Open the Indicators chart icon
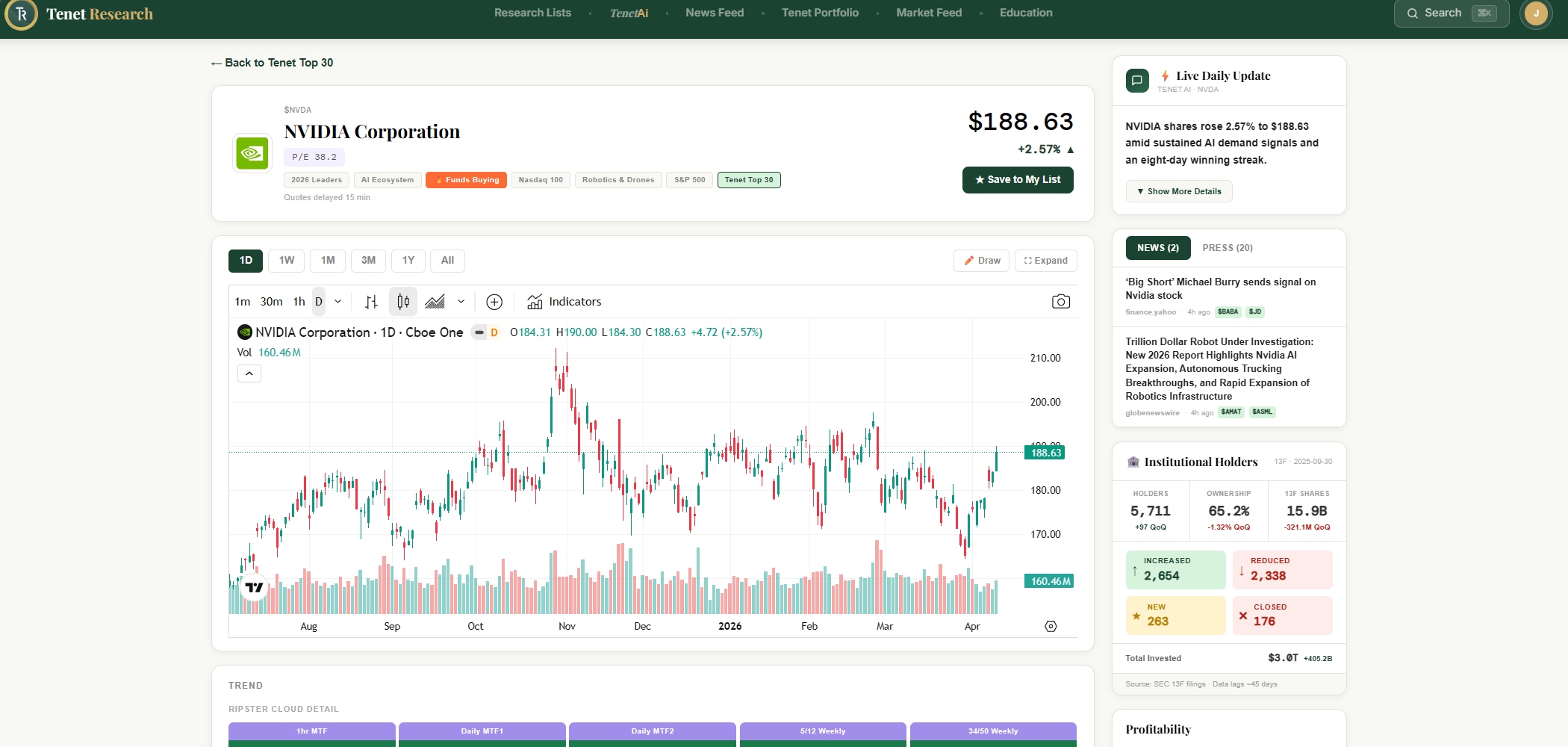Viewport: 1568px width, 747px height. coord(535,302)
